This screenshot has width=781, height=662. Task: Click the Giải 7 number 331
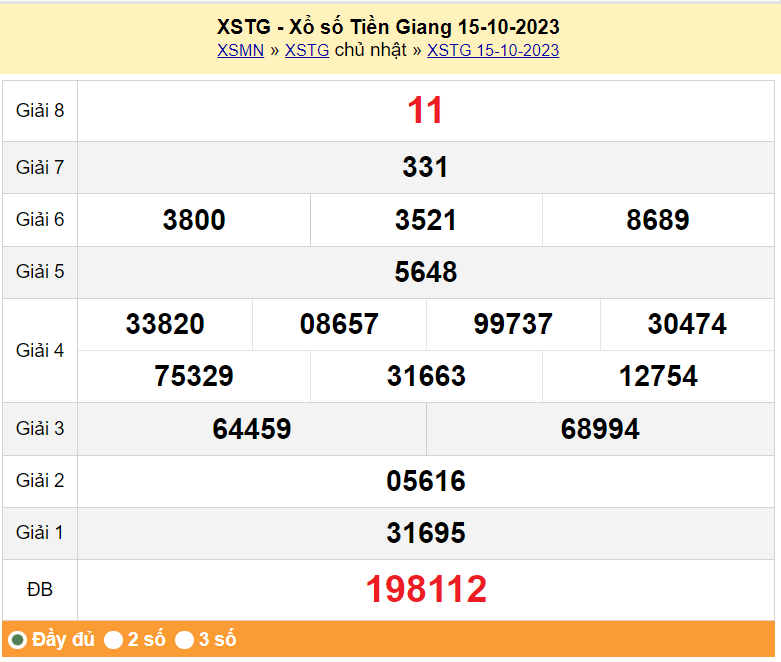coord(425,167)
